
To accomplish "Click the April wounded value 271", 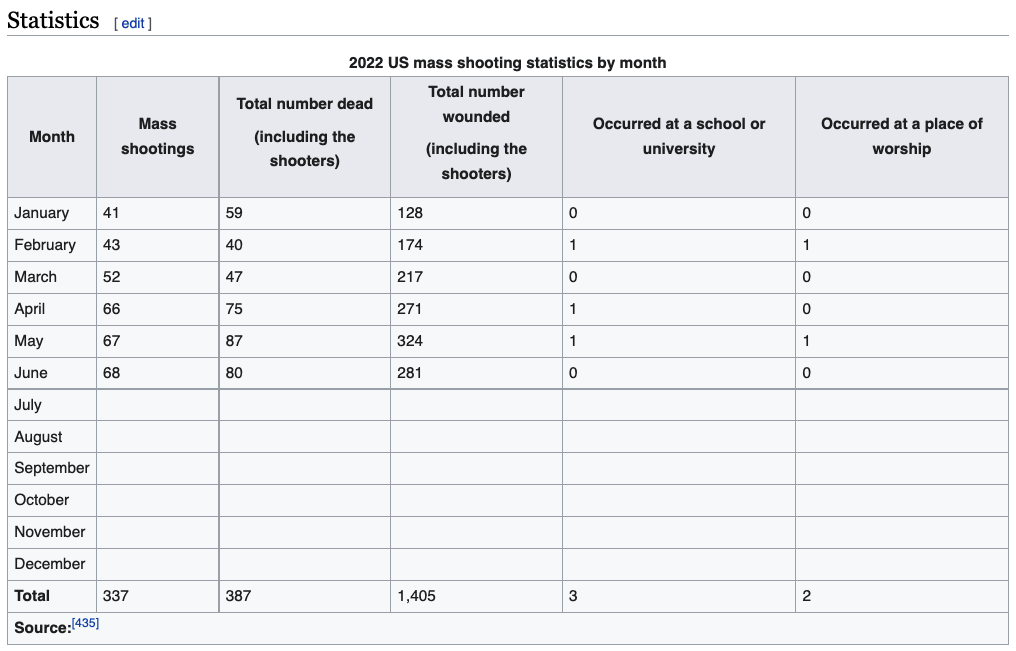I will (x=410, y=309).
